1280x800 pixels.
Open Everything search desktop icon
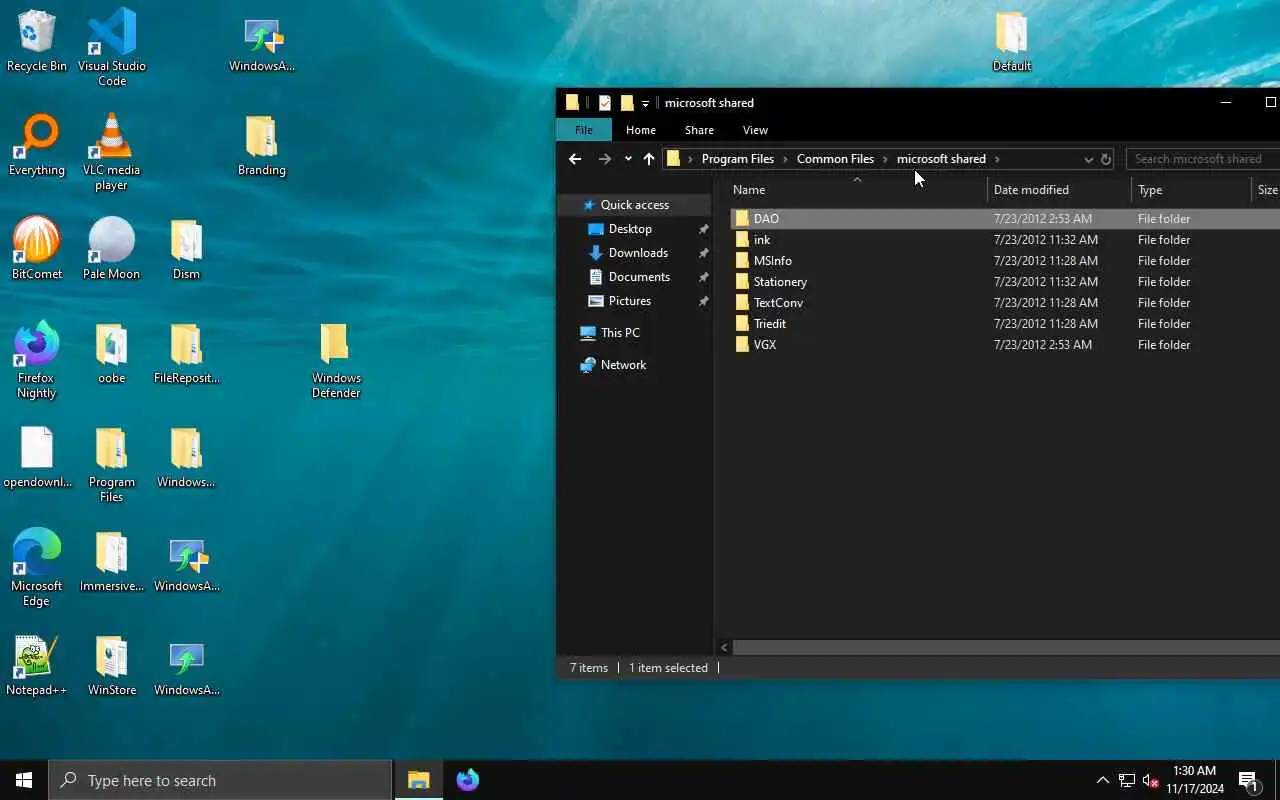tap(37, 145)
